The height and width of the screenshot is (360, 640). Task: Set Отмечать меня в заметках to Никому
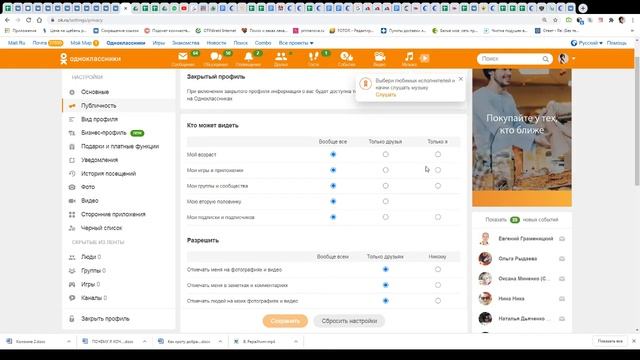tap(438, 285)
